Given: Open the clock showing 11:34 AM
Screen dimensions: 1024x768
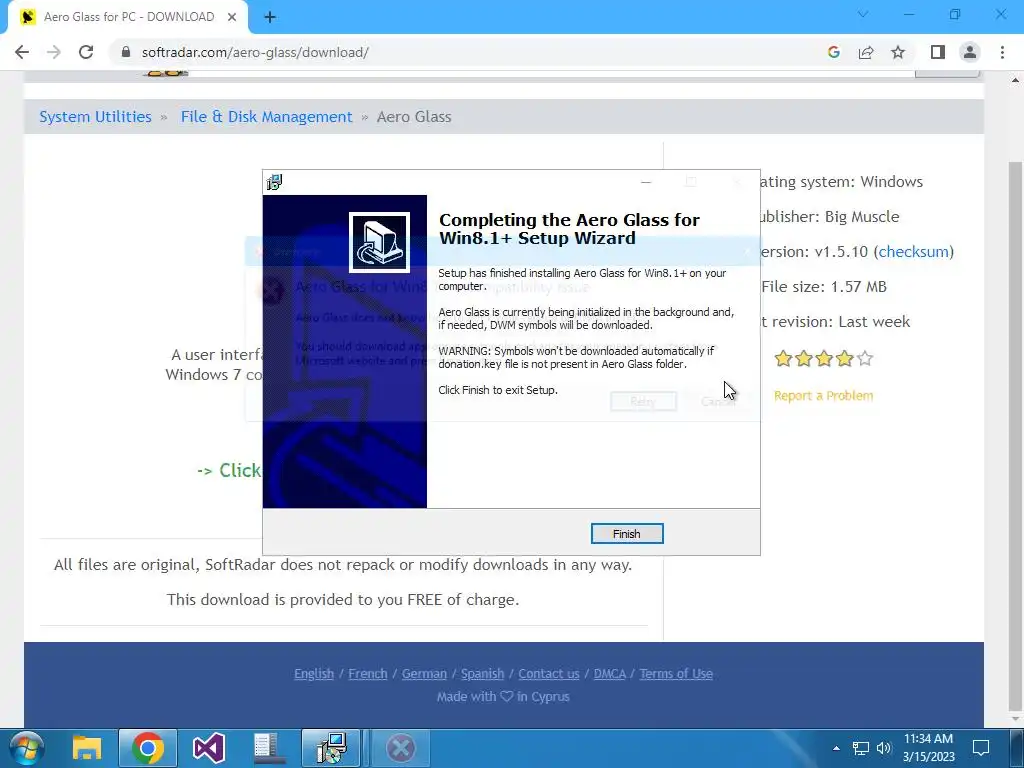Looking at the screenshot, I should (928, 748).
